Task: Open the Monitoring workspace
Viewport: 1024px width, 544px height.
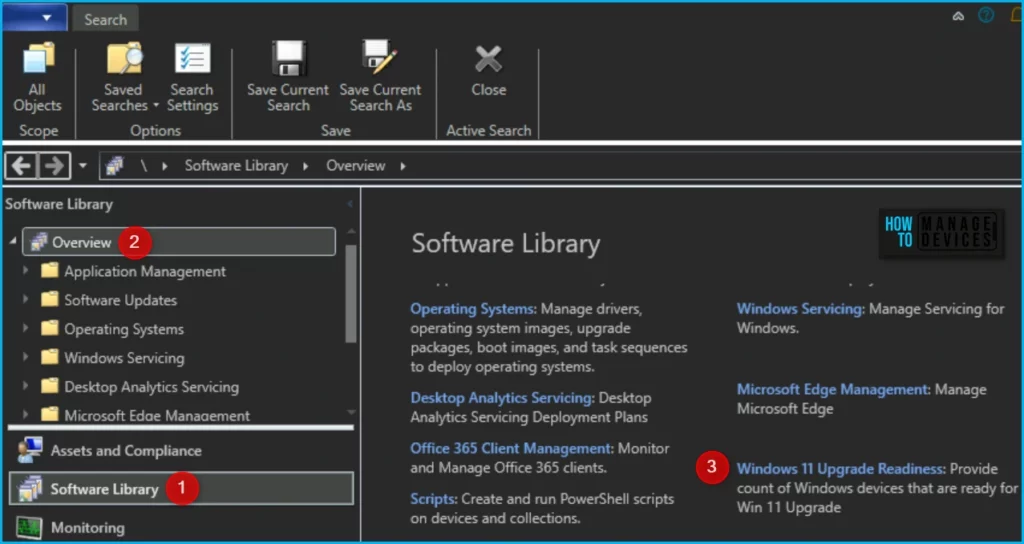Action: 181,527
